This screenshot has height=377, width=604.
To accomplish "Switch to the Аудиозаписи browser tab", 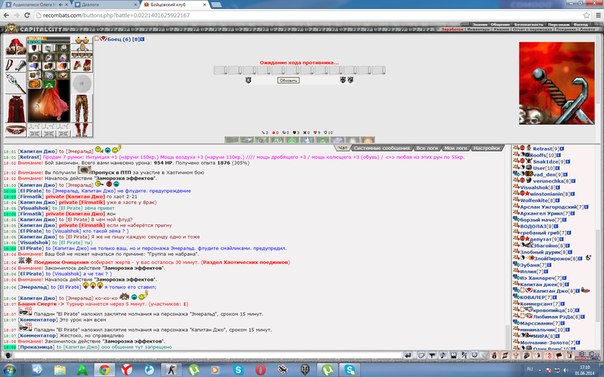I will [37, 5].
